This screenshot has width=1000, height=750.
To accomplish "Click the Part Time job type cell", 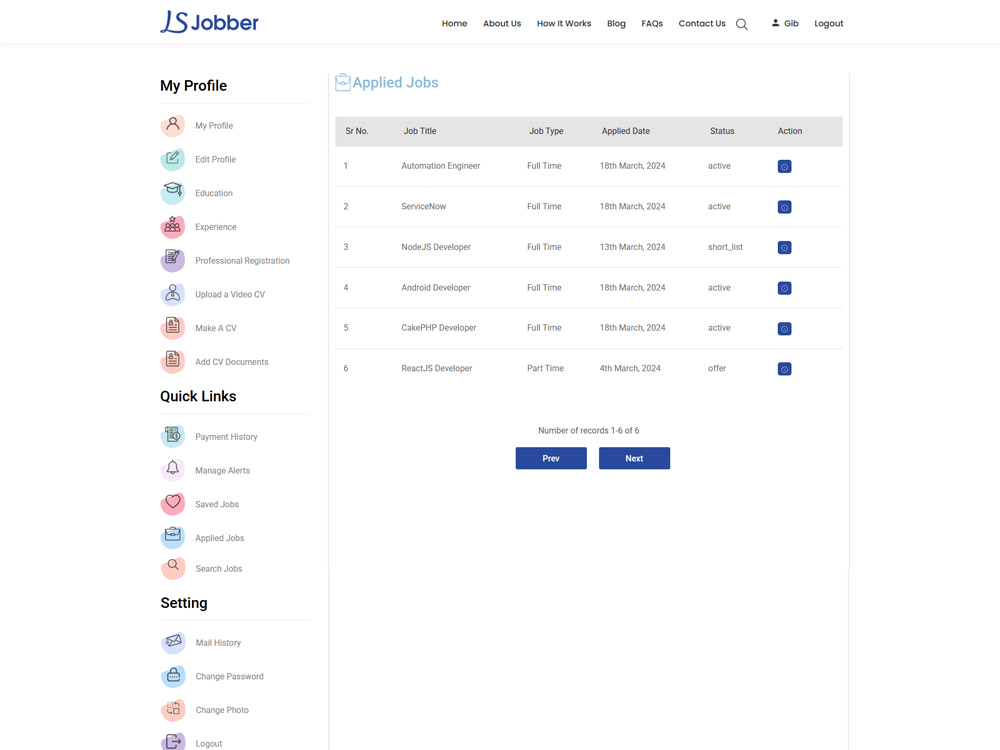I will tap(545, 369).
